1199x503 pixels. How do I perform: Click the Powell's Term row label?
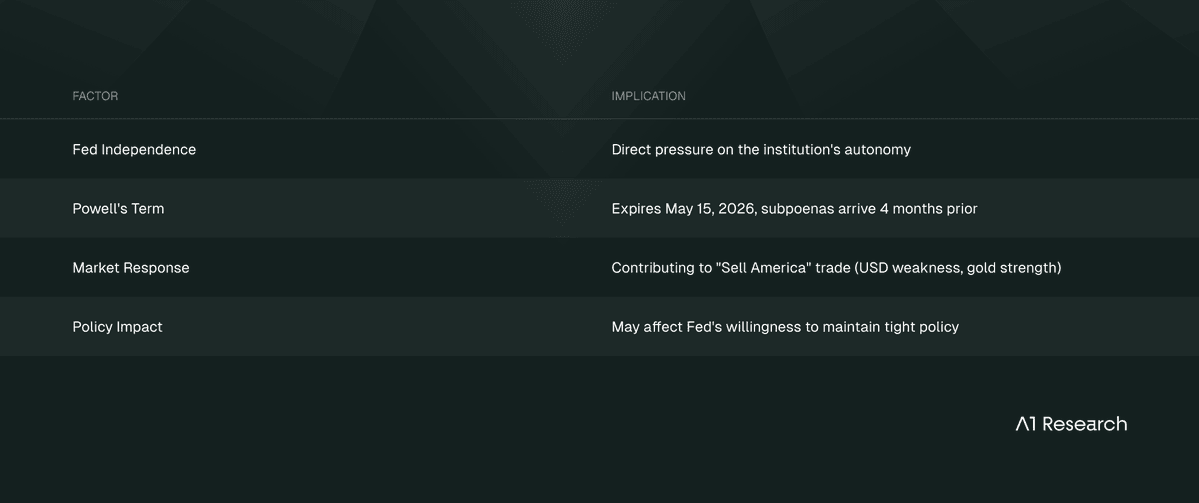click(118, 209)
